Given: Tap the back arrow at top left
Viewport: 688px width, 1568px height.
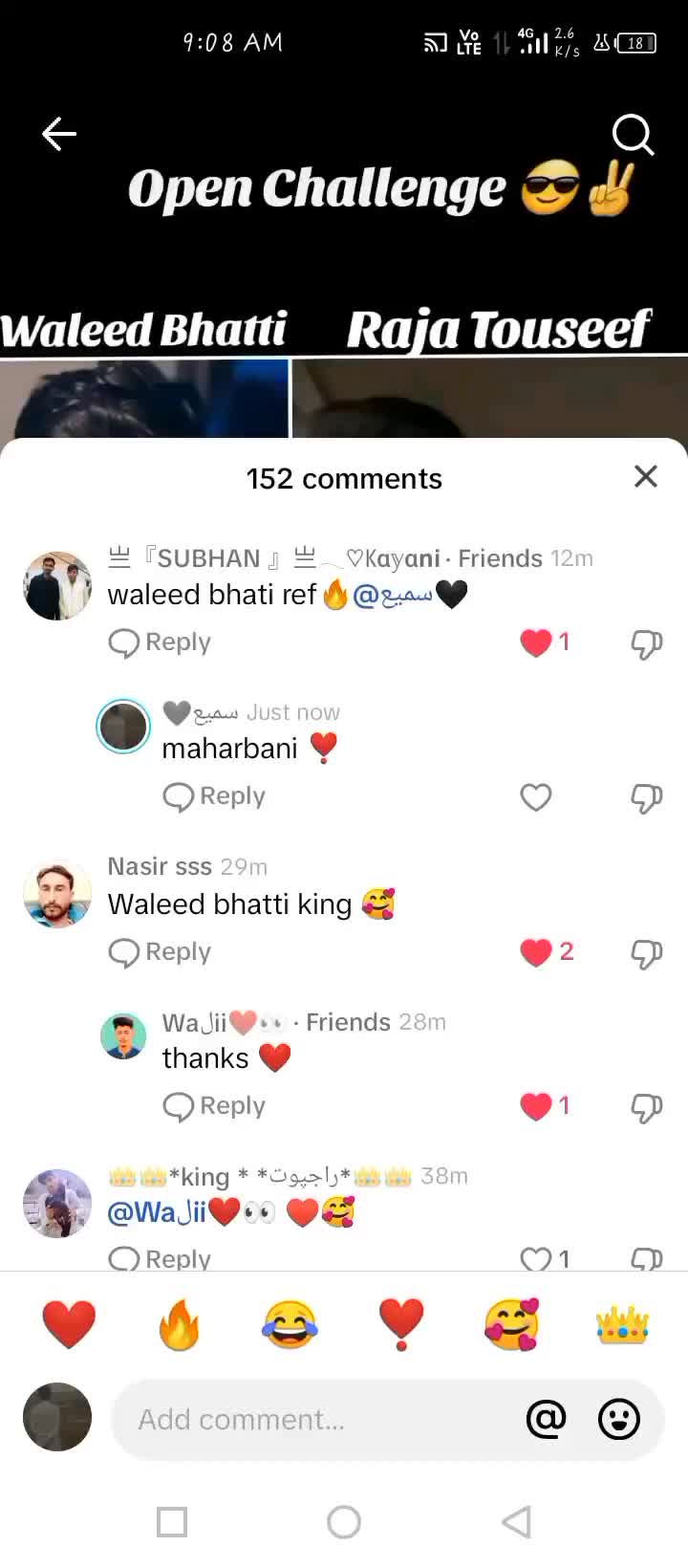Looking at the screenshot, I should click(59, 135).
